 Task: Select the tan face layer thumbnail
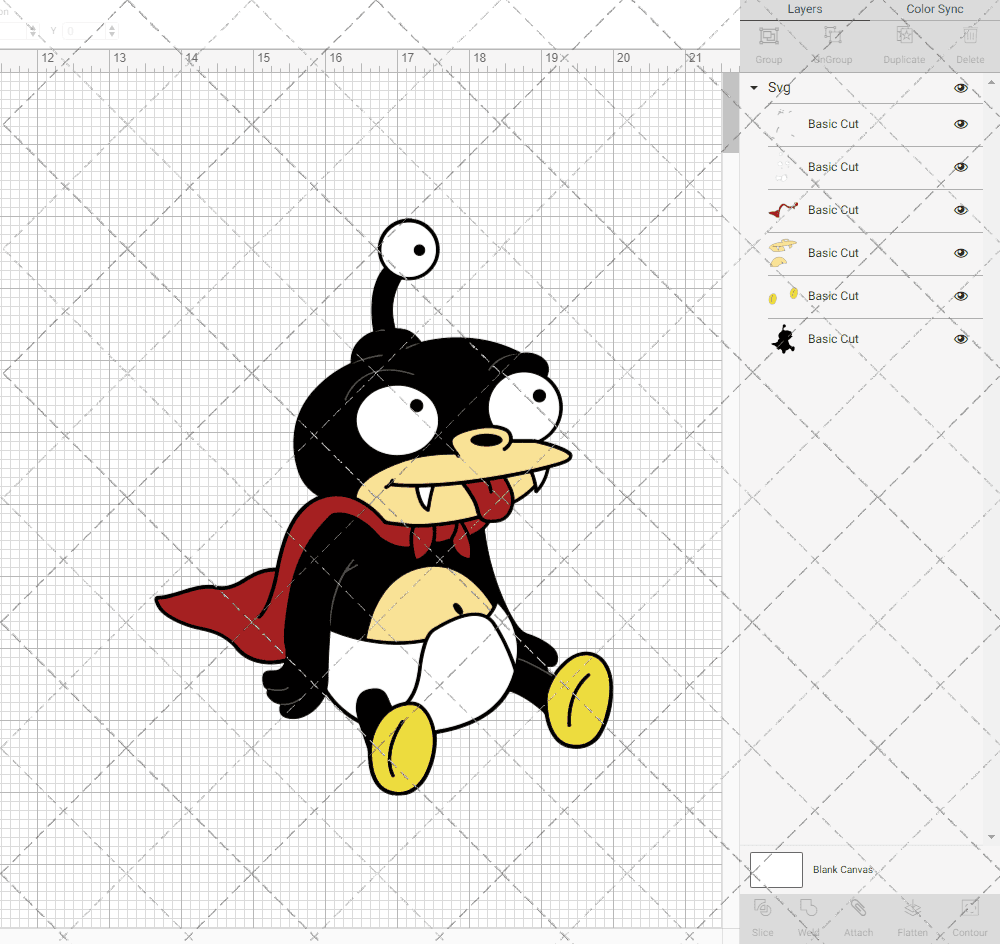[783, 253]
